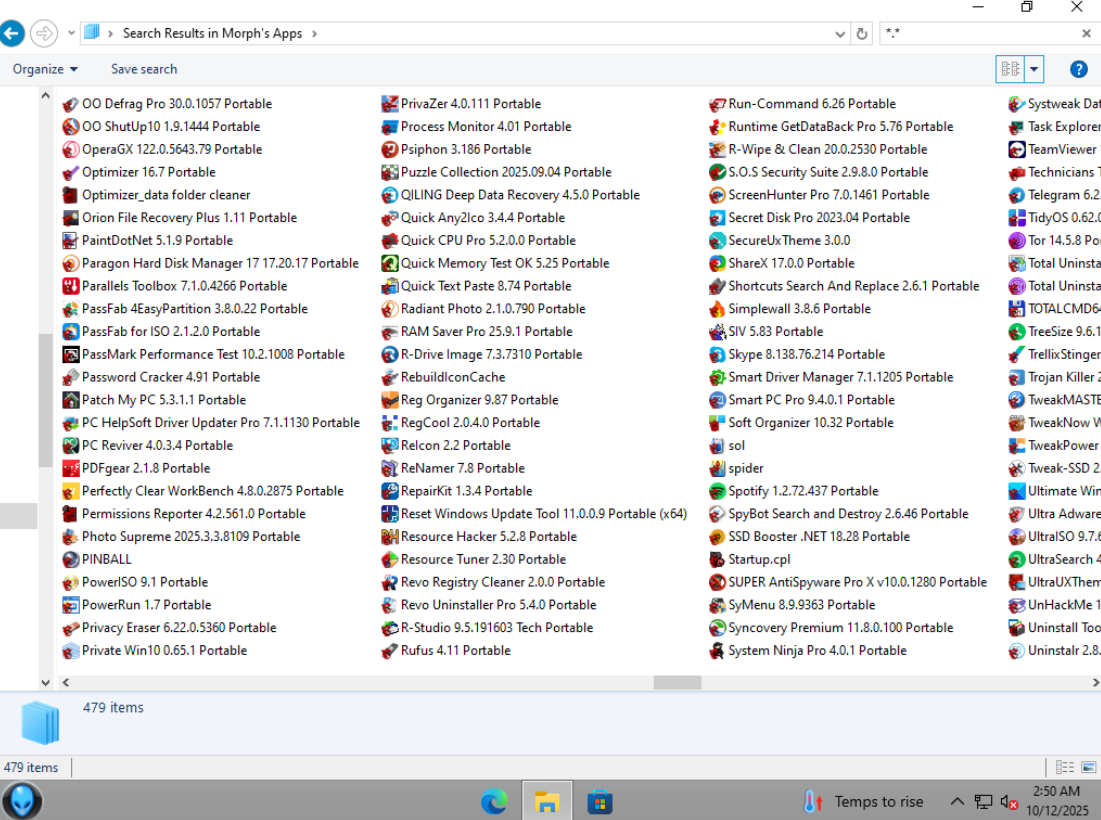Open the Organize dropdown menu

[x=45, y=69]
